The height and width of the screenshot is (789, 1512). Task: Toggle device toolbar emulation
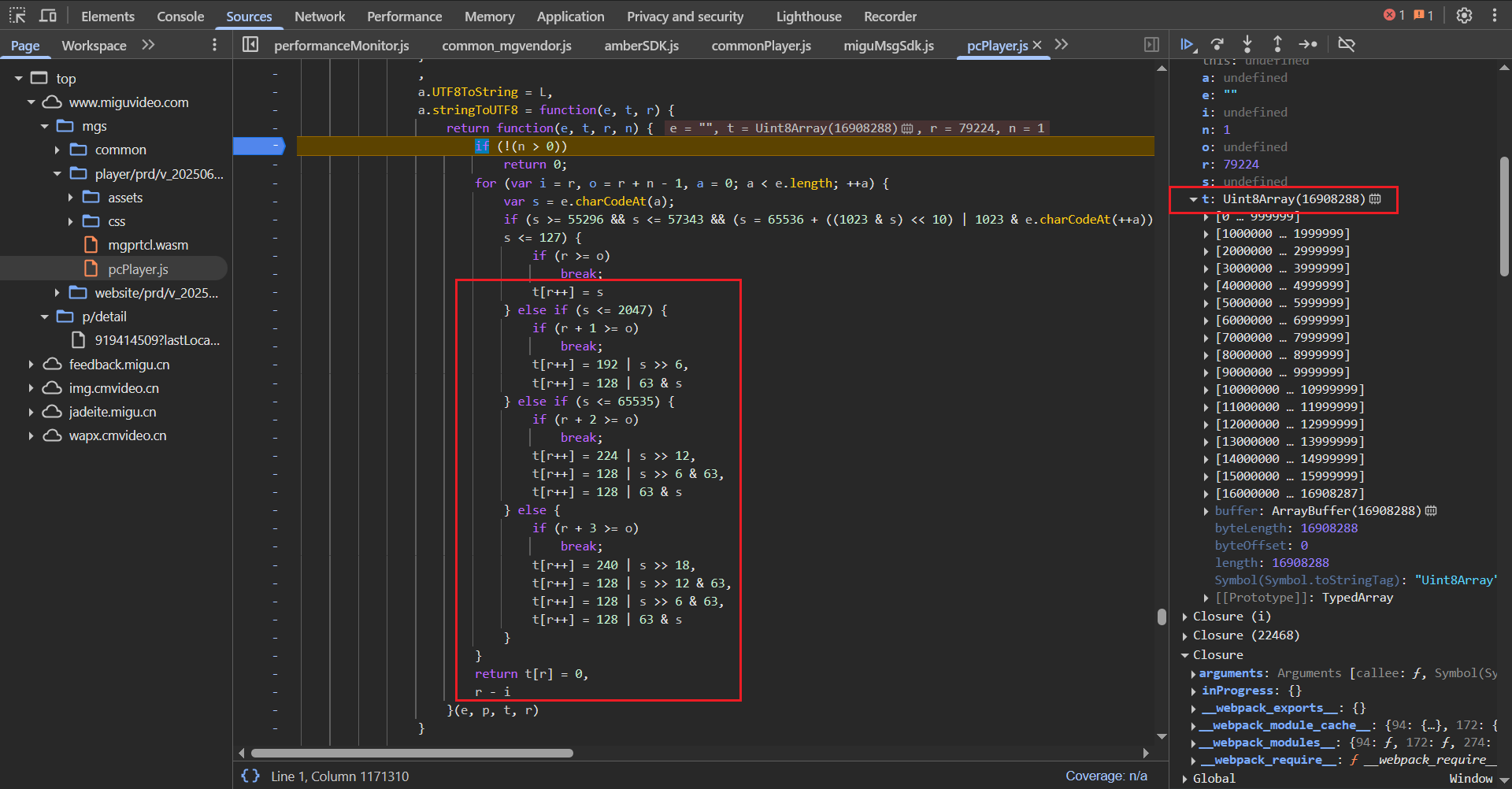pyautogui.click(x=48, y=16)
